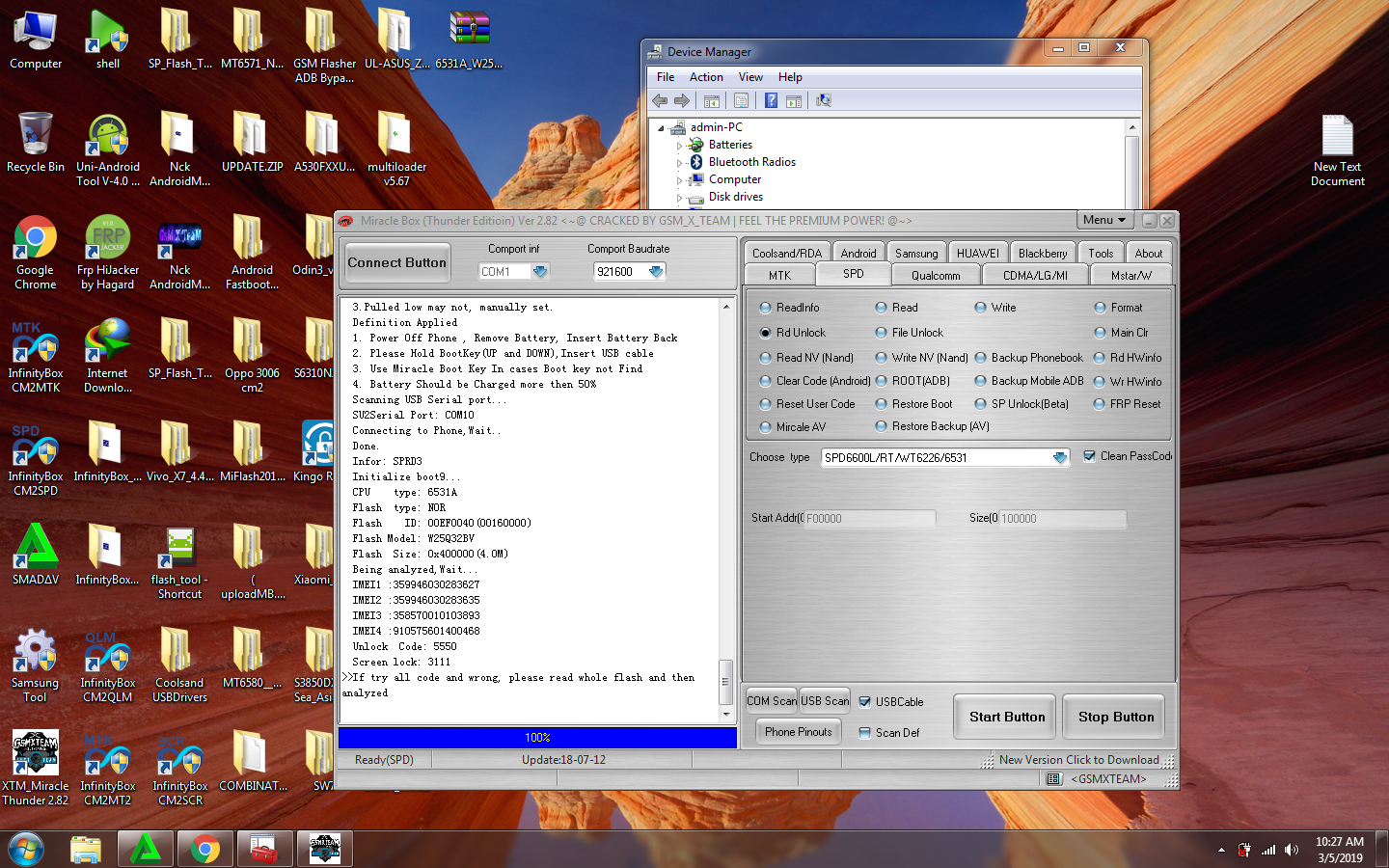Open the Miracle Box Menu dropdown
The image size is (1389, 868).
tap(1104, 220)
